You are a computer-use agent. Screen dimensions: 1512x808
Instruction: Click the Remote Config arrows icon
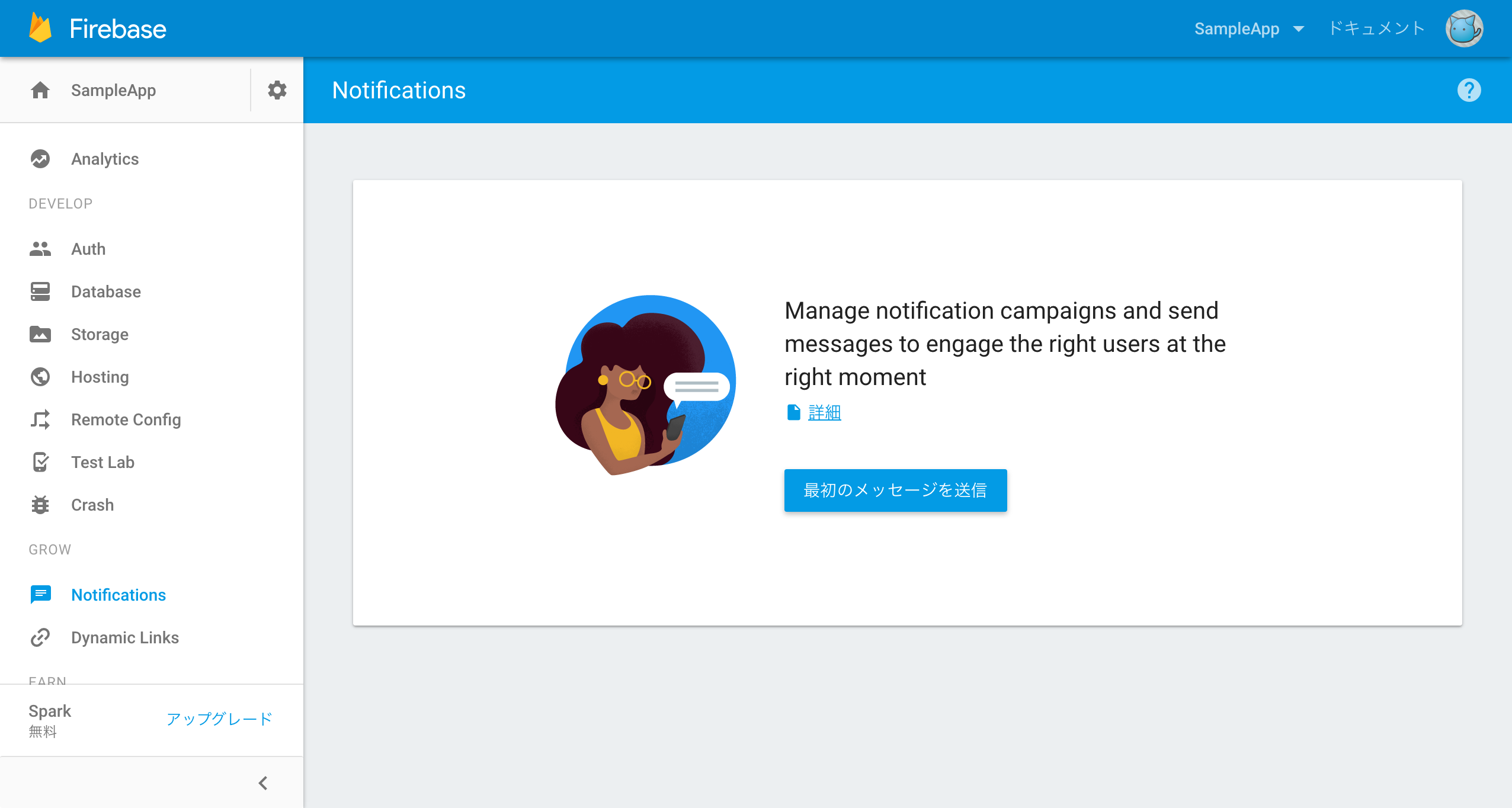[40, 419]
